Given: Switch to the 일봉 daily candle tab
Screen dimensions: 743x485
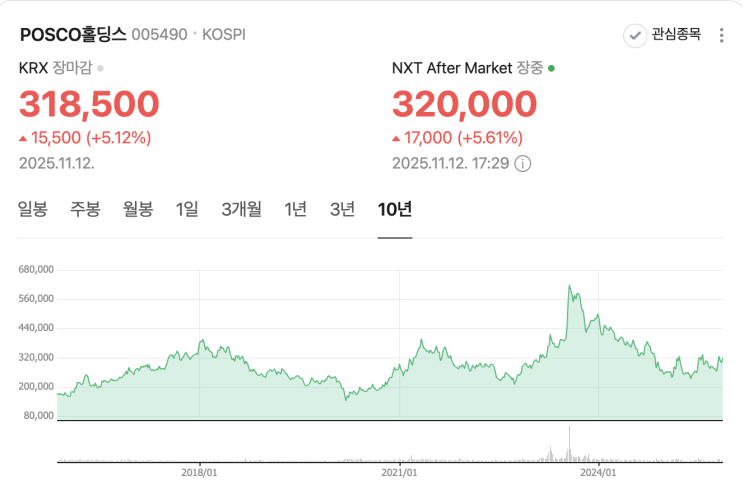Looking at the screenshot, I should [x=33, y=209].
